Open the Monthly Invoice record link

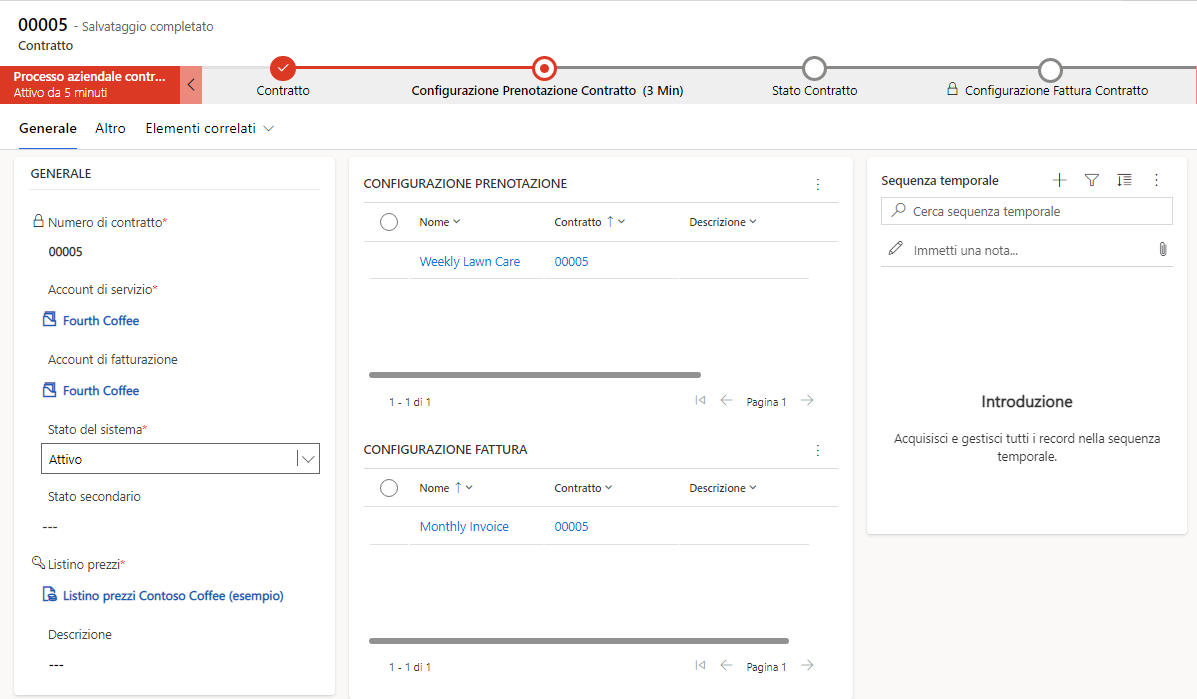464,527
